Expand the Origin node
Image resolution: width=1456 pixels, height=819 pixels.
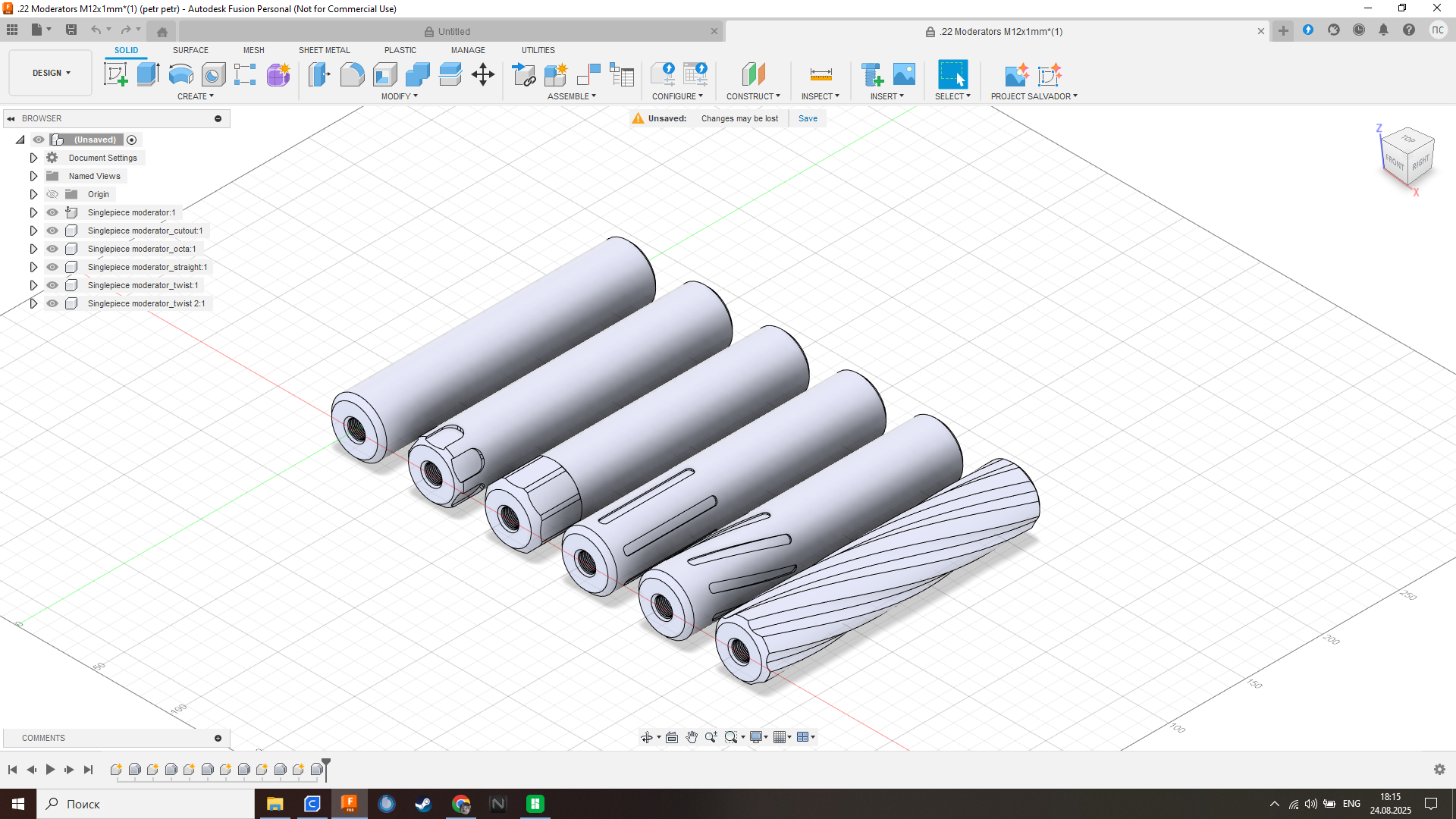click(x=33, y=194)
